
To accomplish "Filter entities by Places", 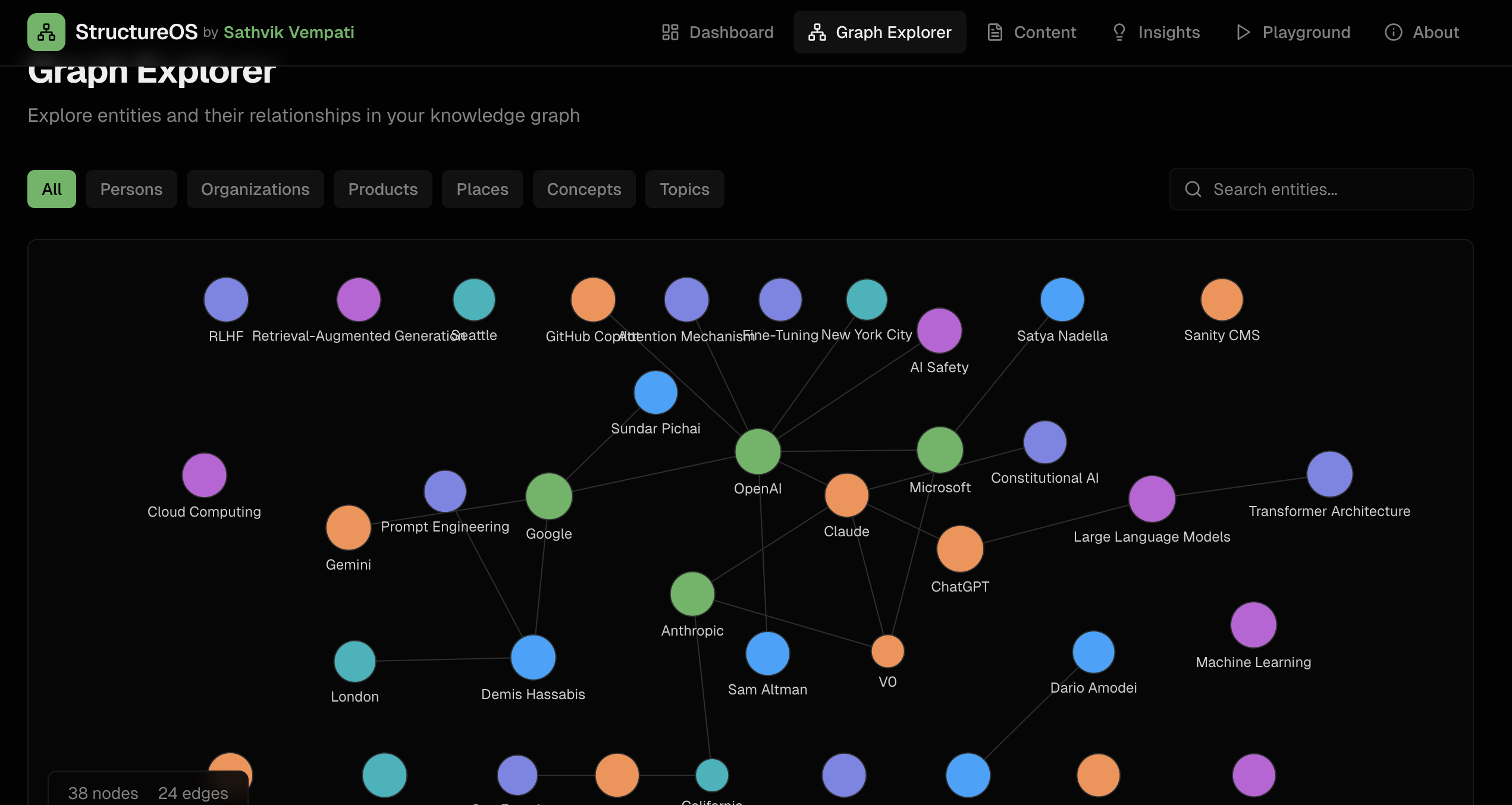I will (482, 189).
